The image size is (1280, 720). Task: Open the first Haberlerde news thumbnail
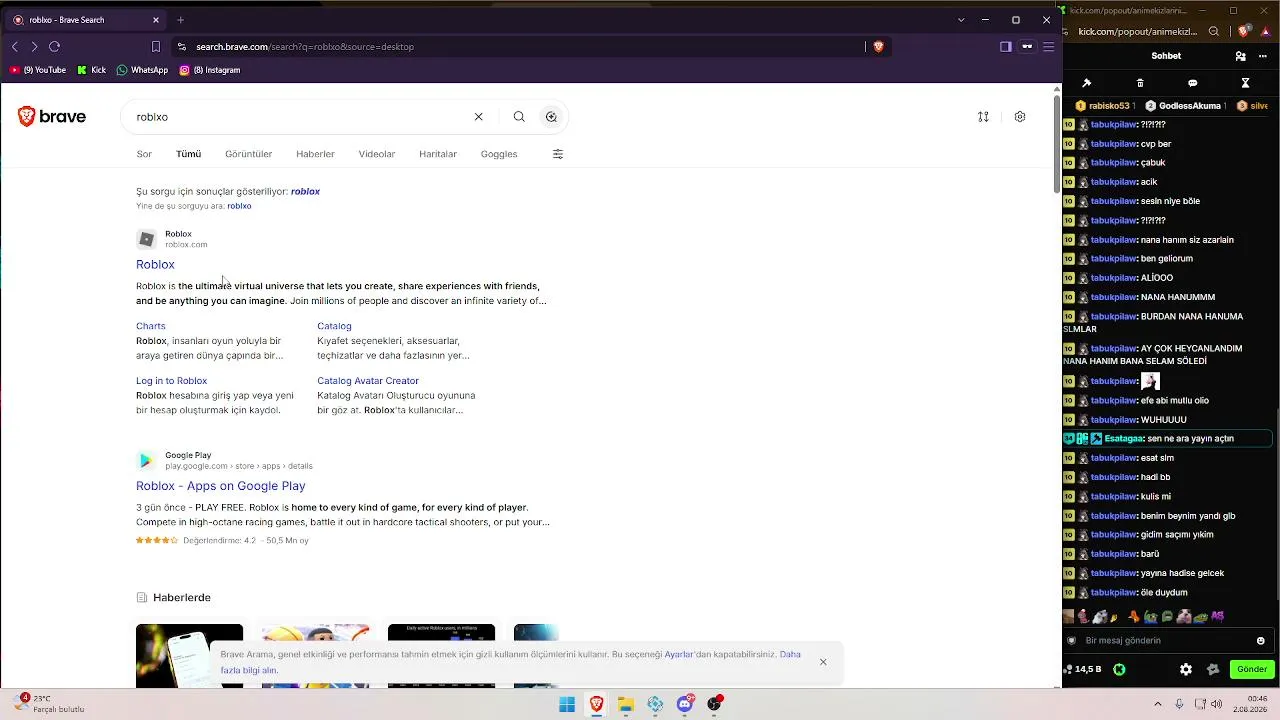189,656
